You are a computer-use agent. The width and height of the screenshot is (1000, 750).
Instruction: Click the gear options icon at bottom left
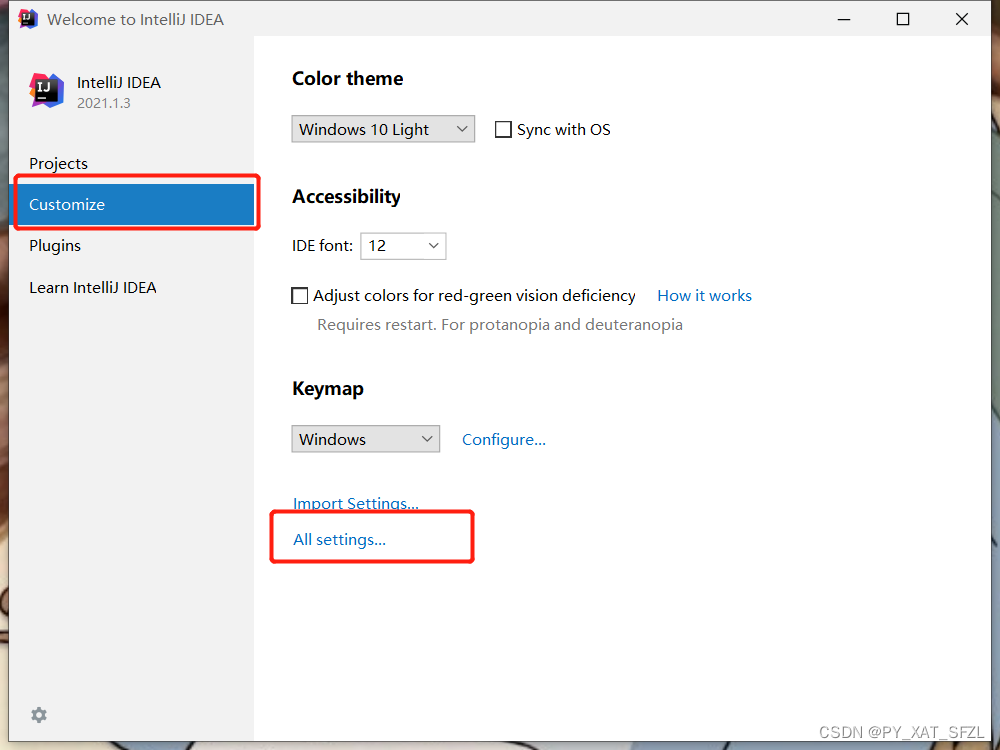coord(39,715)
